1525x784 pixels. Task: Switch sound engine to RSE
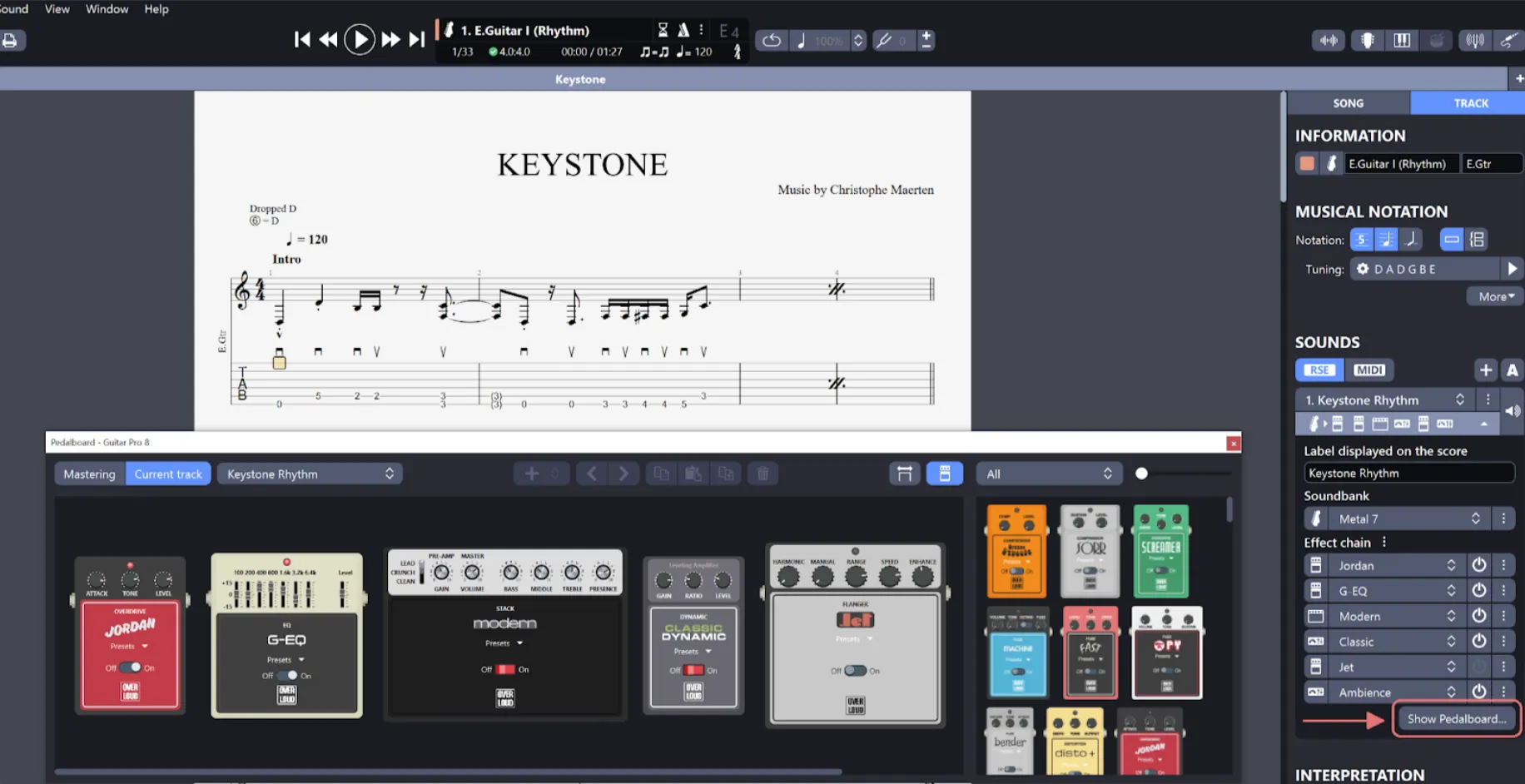[x=1319, y=370]
